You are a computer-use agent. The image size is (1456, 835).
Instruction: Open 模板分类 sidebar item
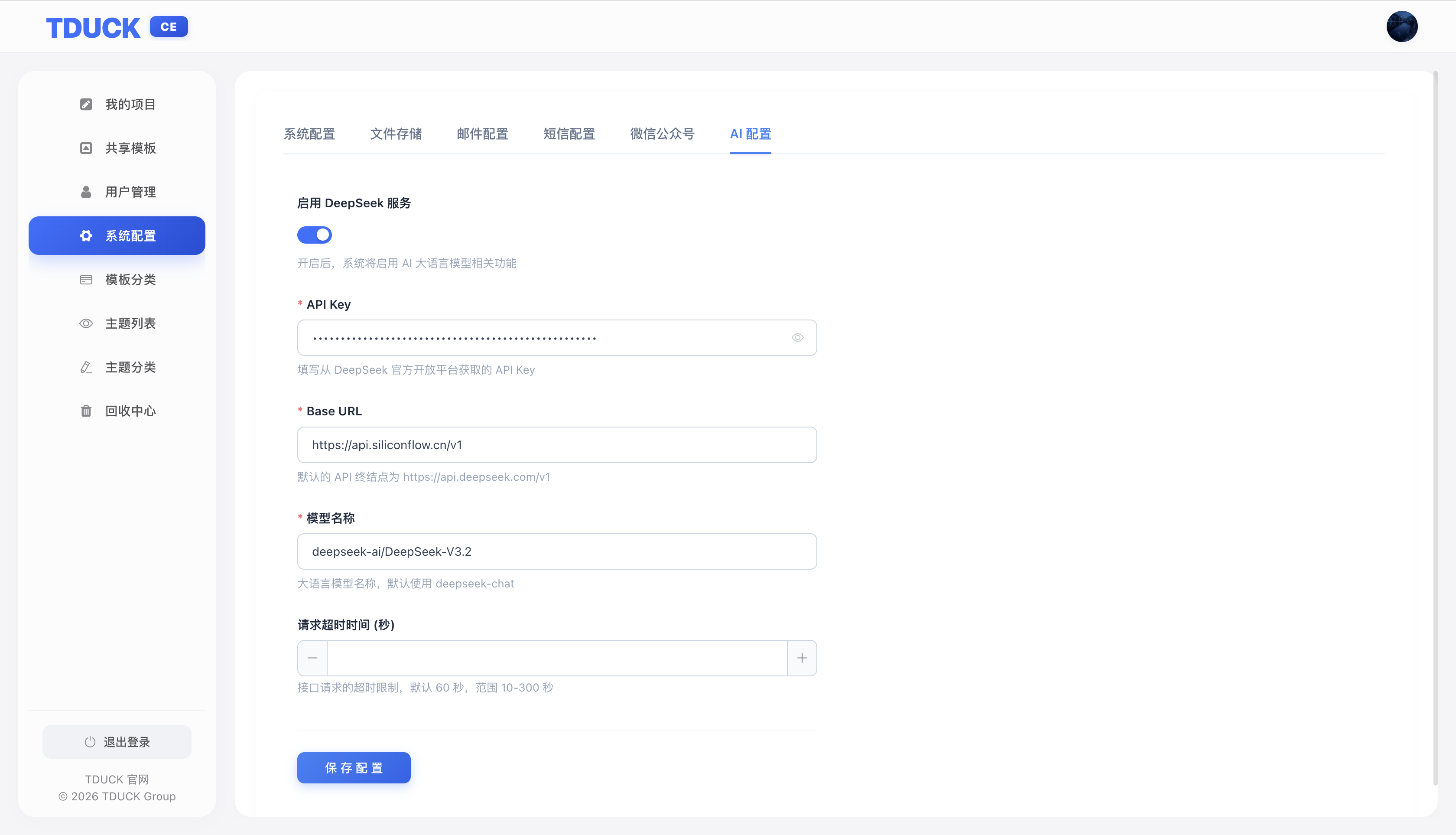point(117,280)
